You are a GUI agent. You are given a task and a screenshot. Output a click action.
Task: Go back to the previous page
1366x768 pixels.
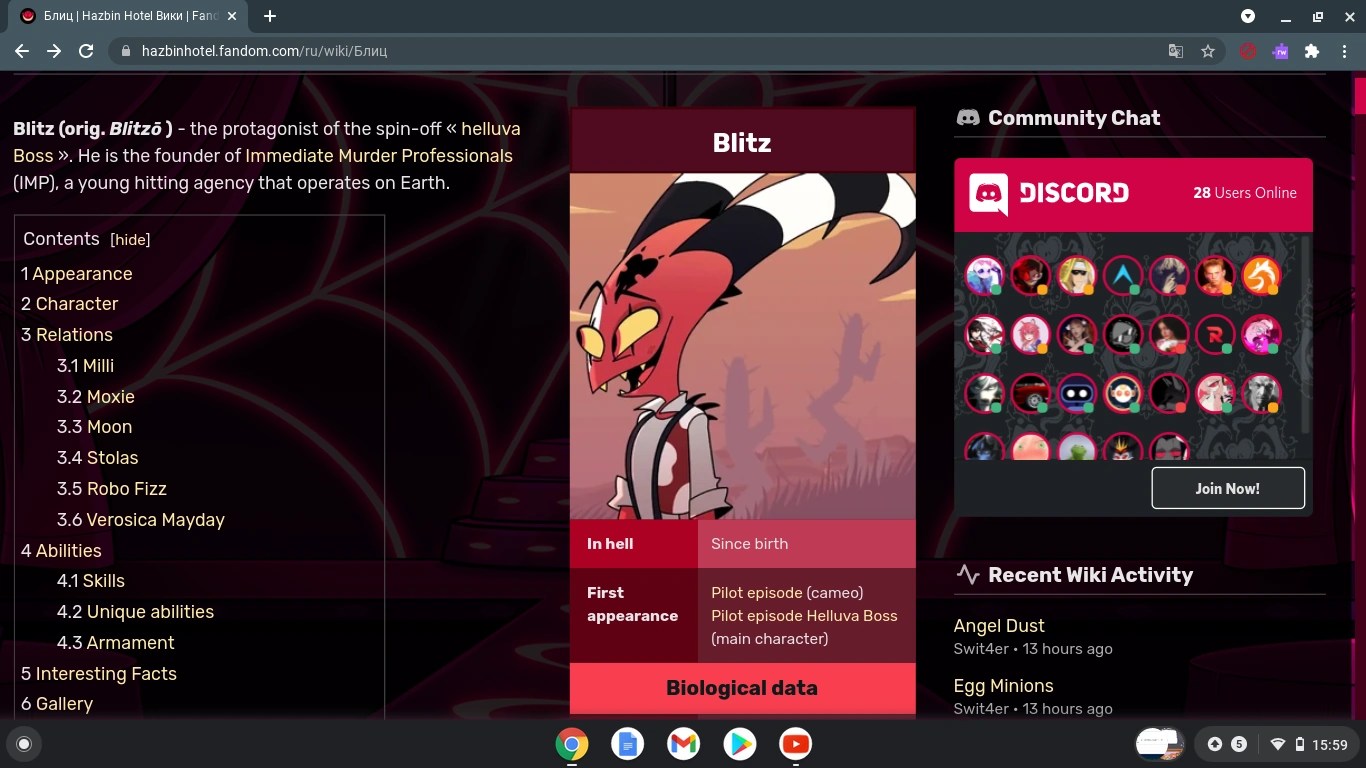pos(22,51)
